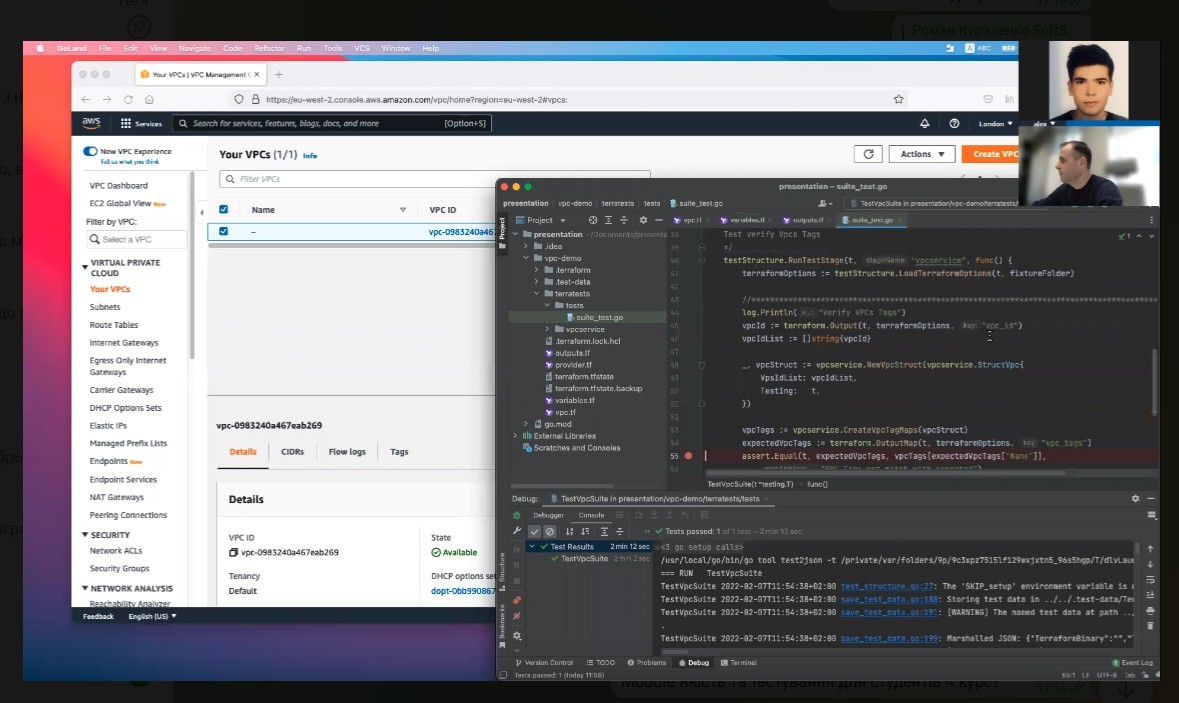Open the VCS menu in macOS menu bar
Screen dimensions: 1179x703
(362, 48)
